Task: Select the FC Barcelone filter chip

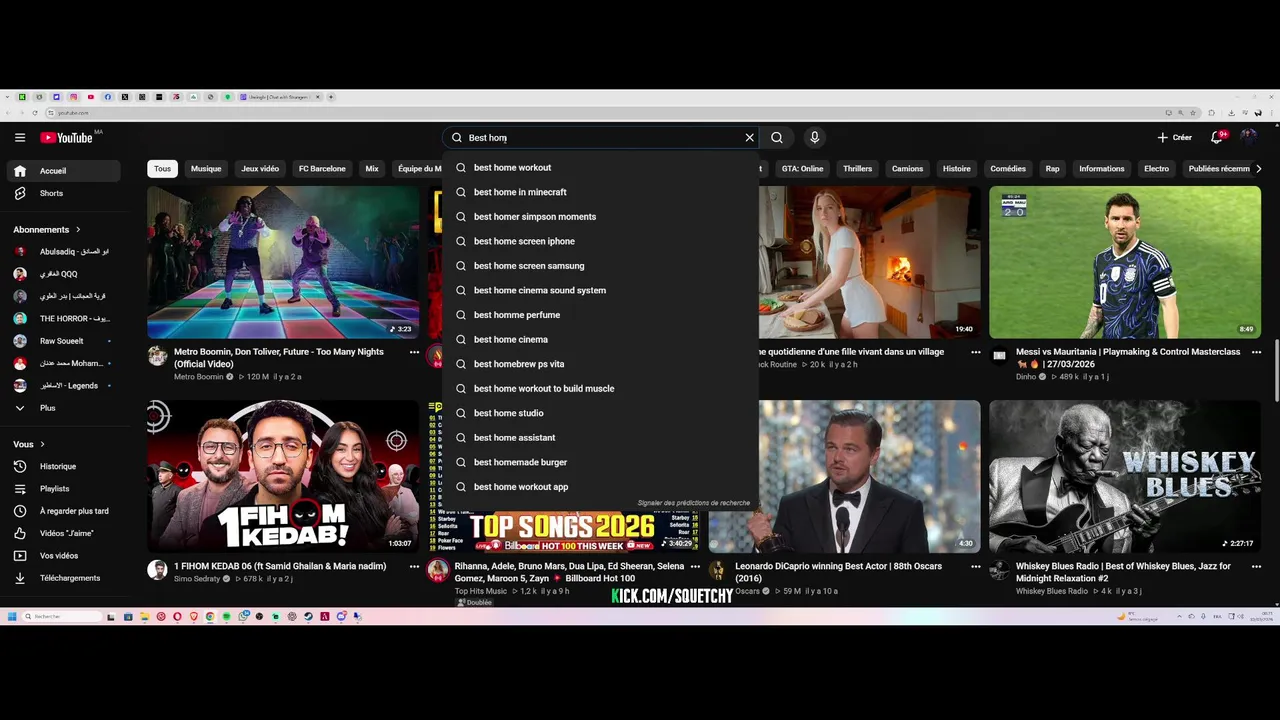Action: click(322, 169)
